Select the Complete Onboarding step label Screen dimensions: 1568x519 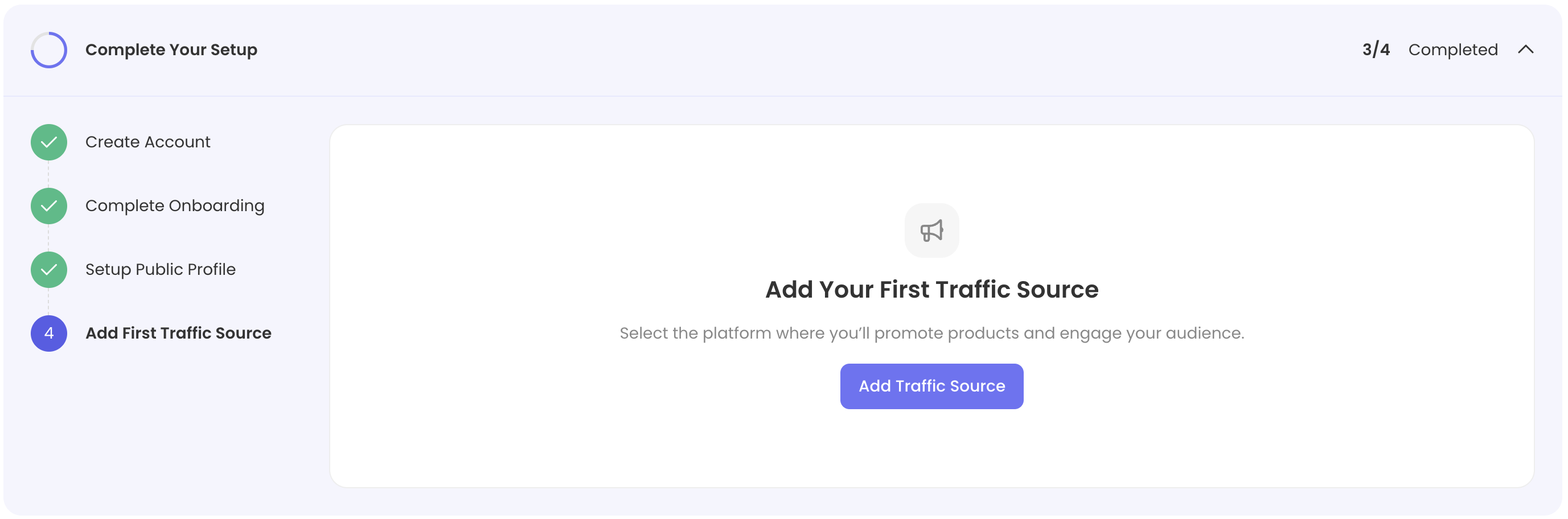coord(175,206)
